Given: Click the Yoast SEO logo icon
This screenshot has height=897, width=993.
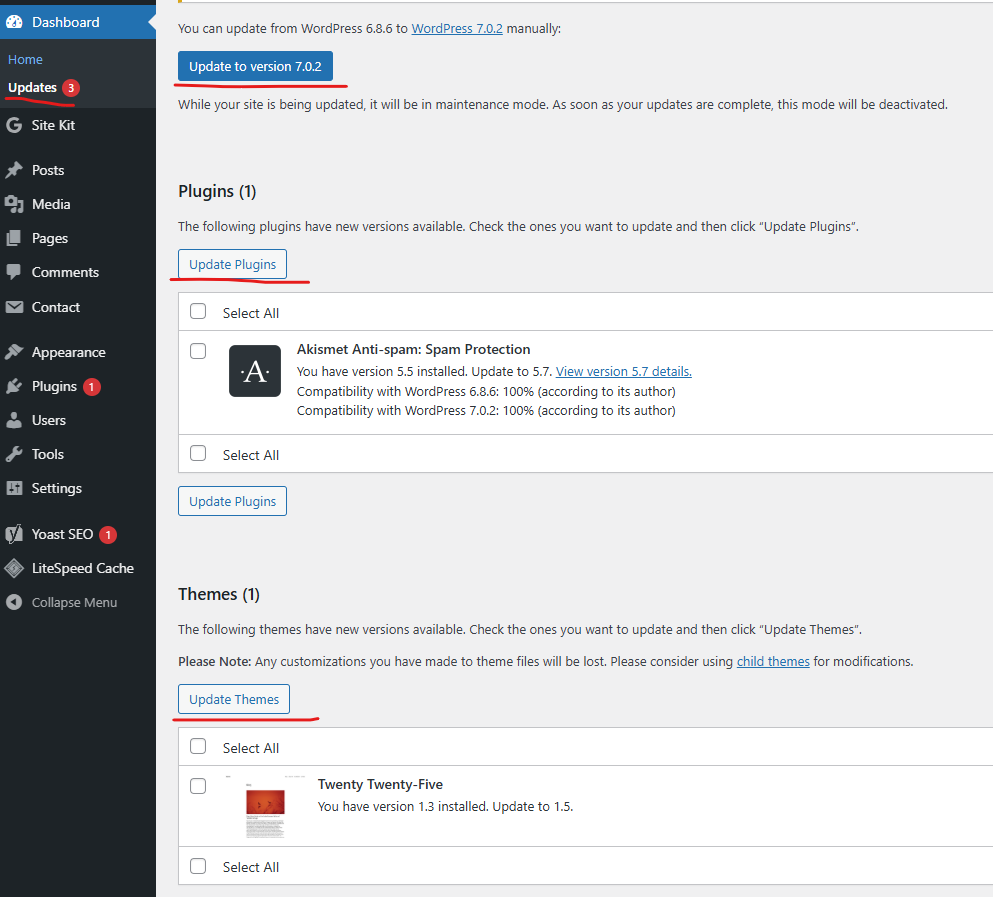Looking at the screenshot, I should 14,534.
